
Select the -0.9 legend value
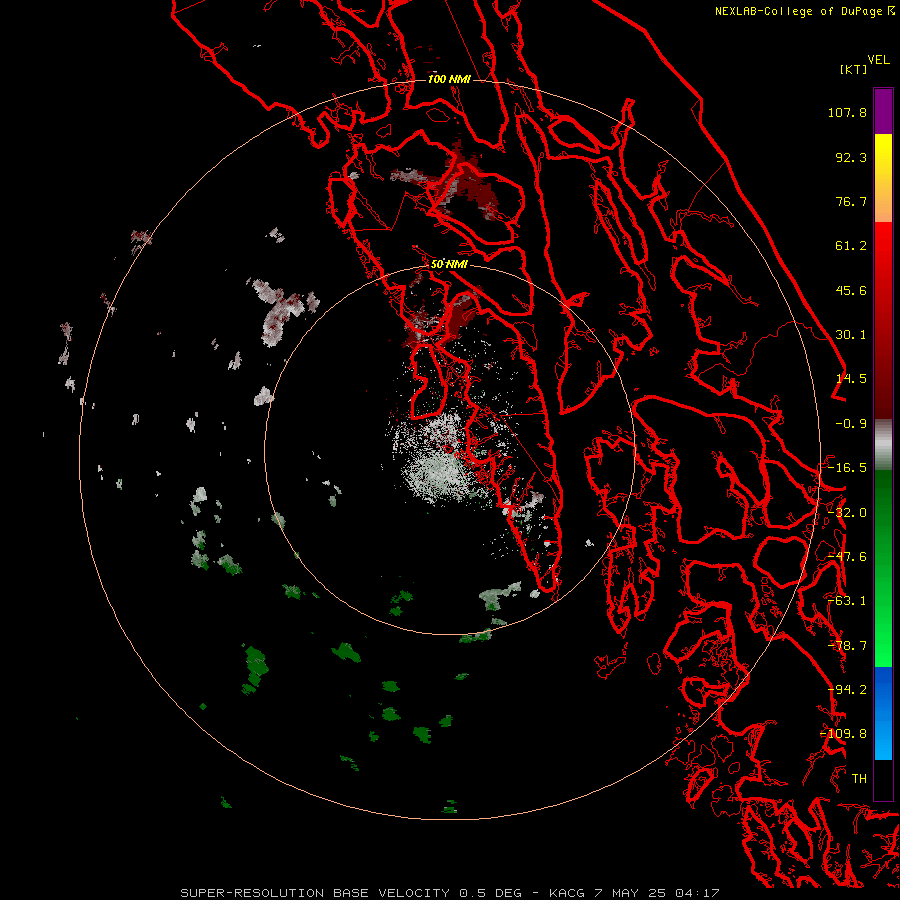[851, 424]
